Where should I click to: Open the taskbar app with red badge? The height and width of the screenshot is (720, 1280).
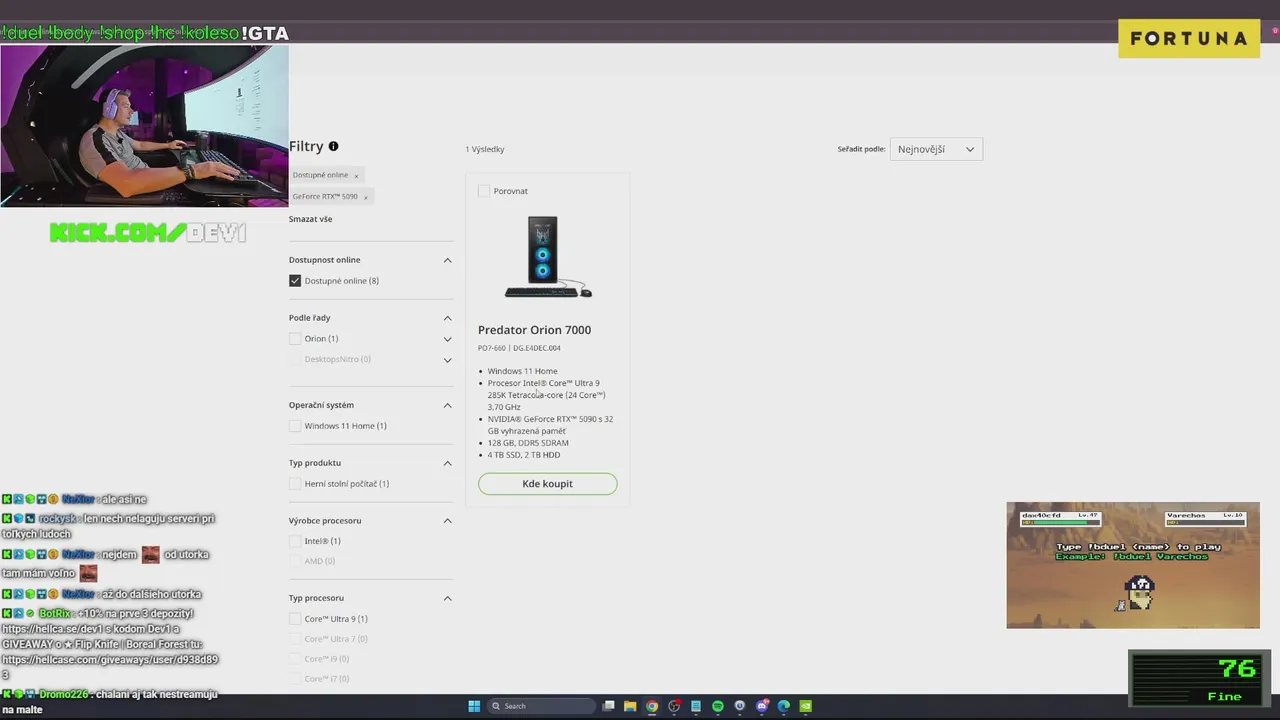674,706
